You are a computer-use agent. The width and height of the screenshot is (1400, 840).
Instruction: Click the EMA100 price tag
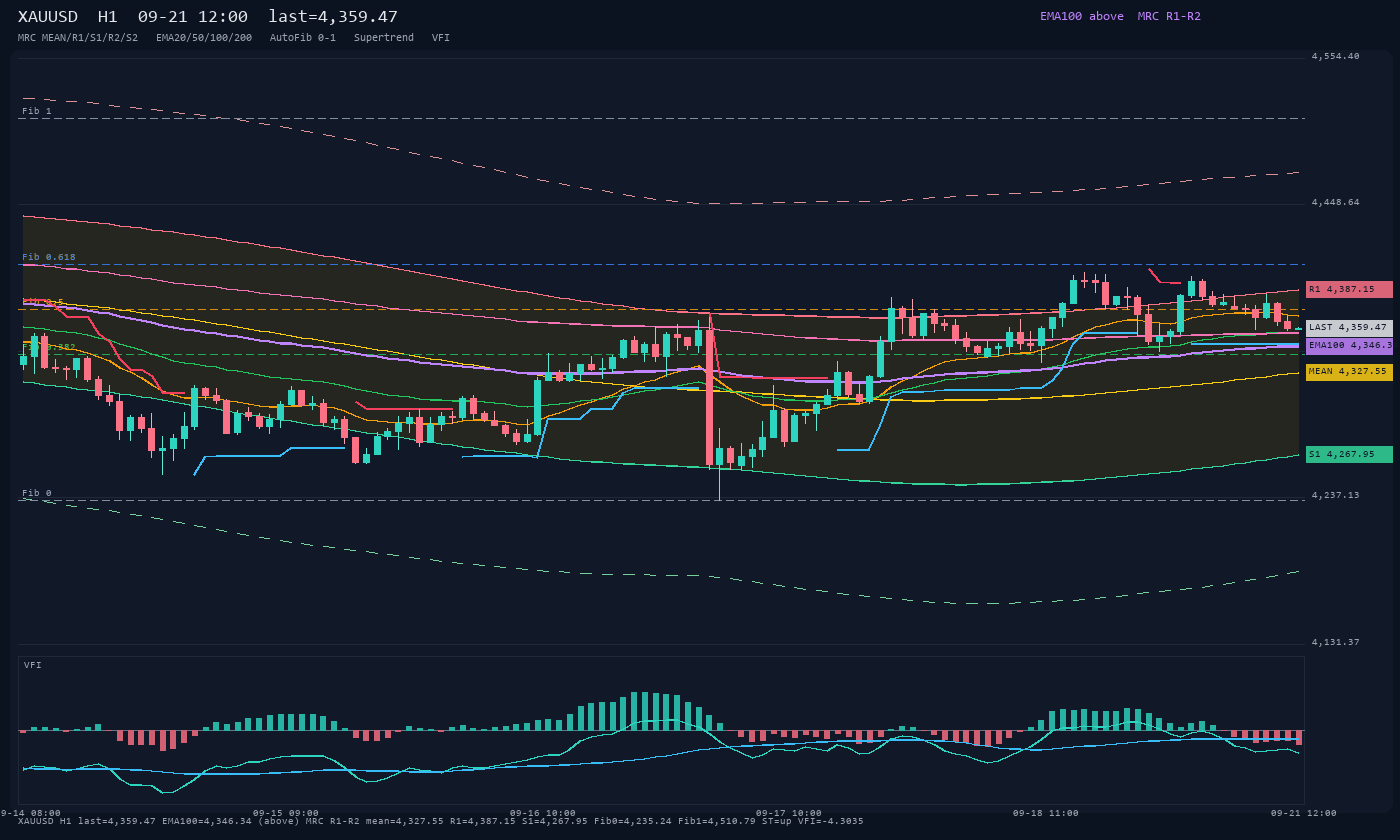pos(1349,345)
